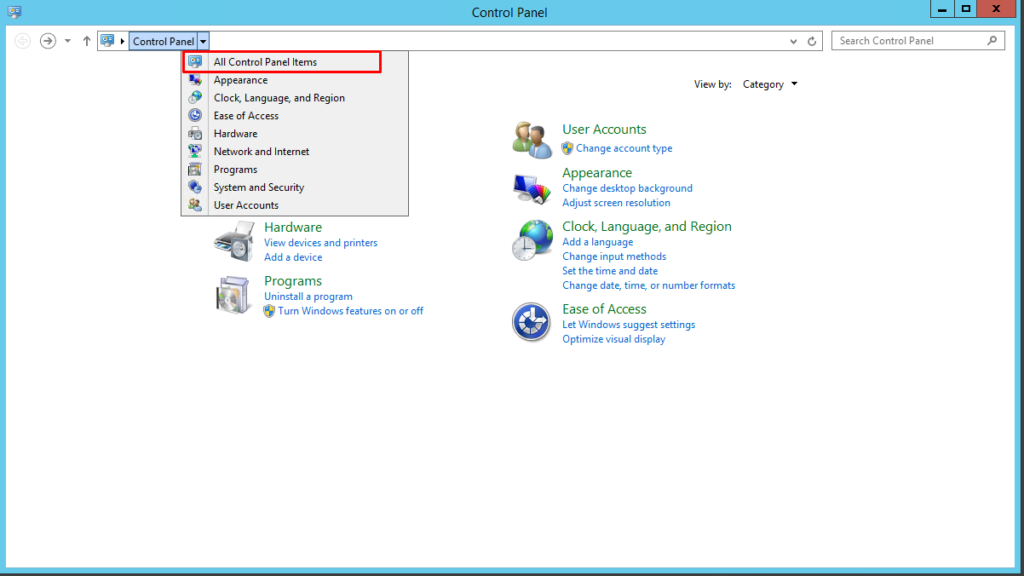The width and height of the screenshot is (1024, 576).
Task: Click the Programs category icon
Action: (x=232, y=295)
